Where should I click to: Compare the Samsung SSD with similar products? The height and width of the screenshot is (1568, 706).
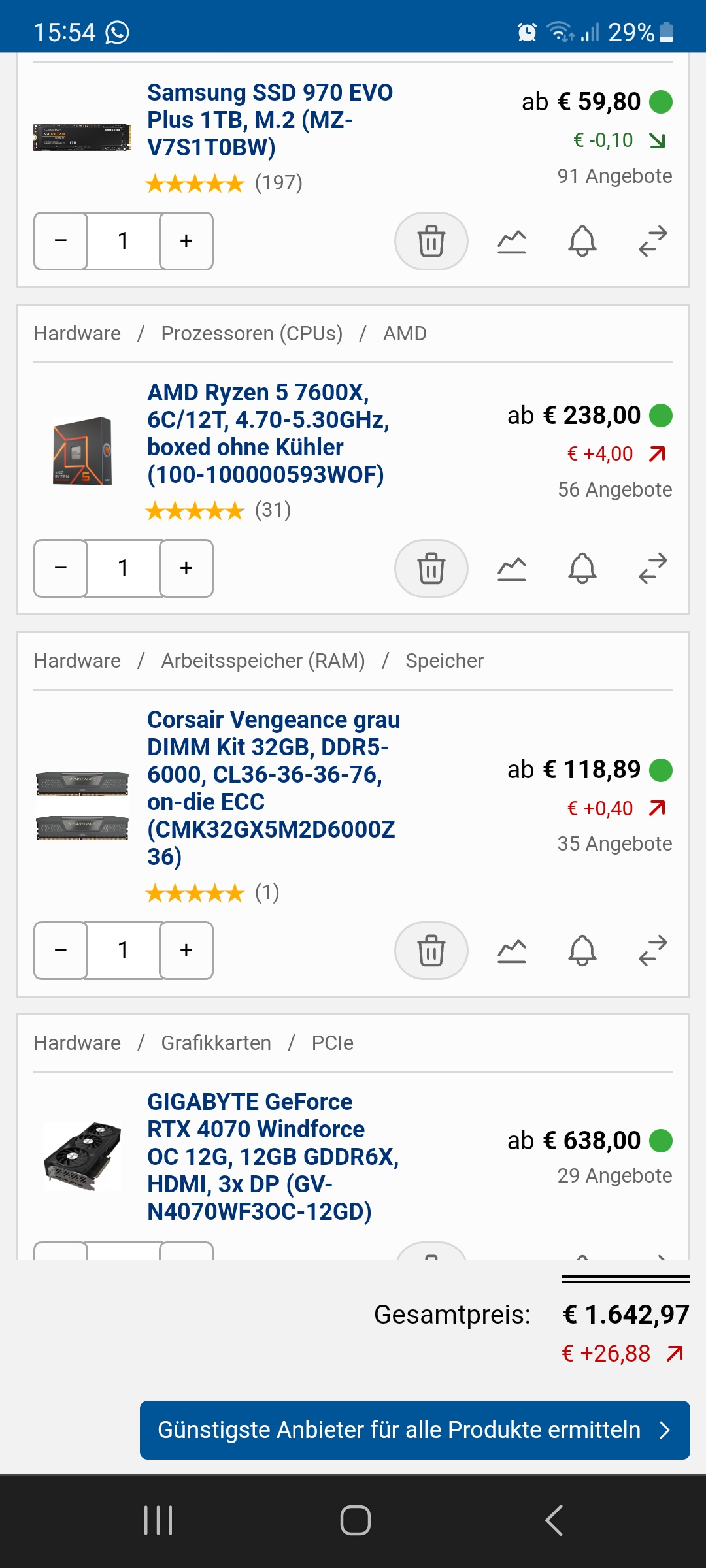click(x=652, y=242)
